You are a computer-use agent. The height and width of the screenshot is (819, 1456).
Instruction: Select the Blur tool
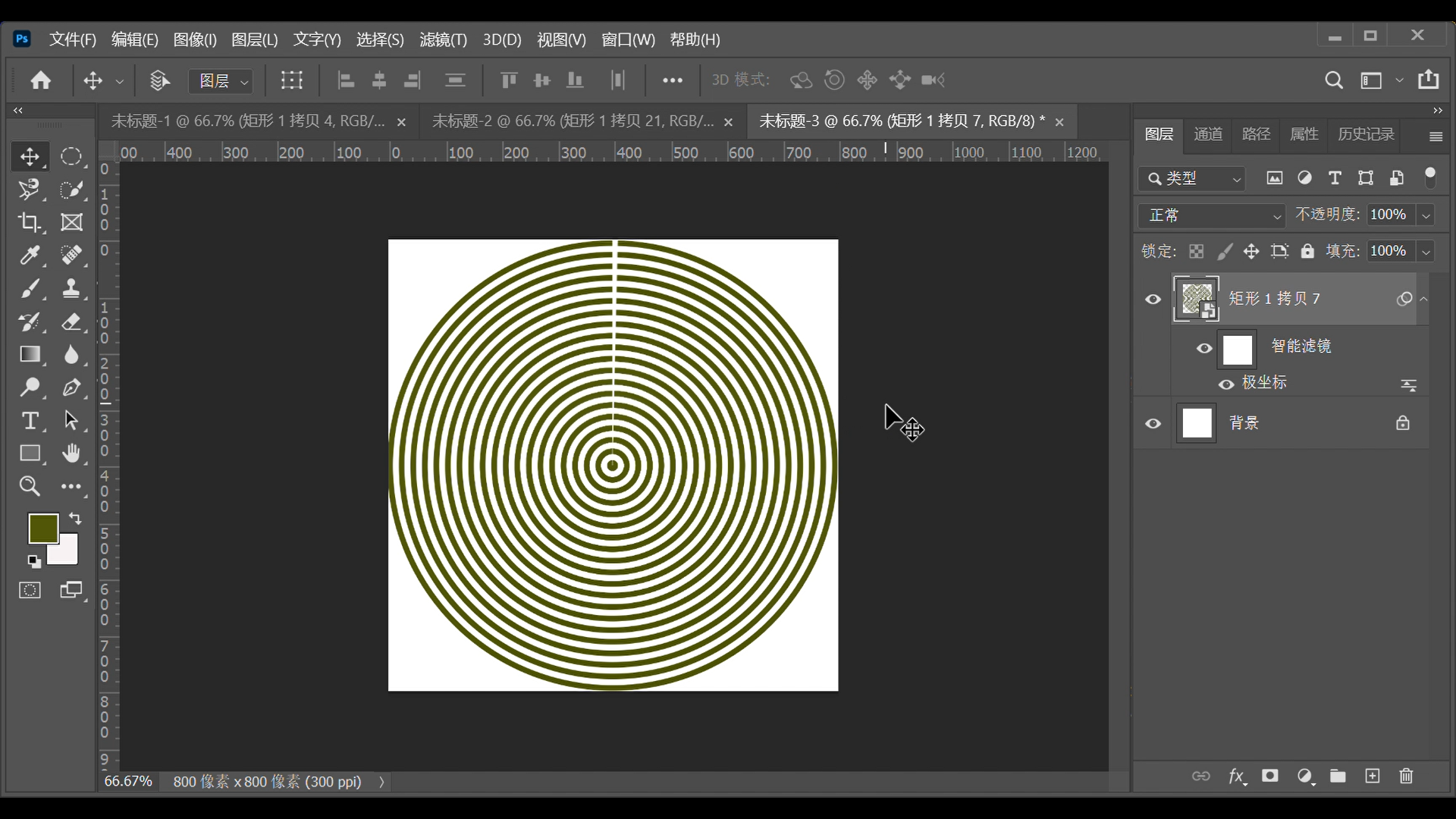71,354
